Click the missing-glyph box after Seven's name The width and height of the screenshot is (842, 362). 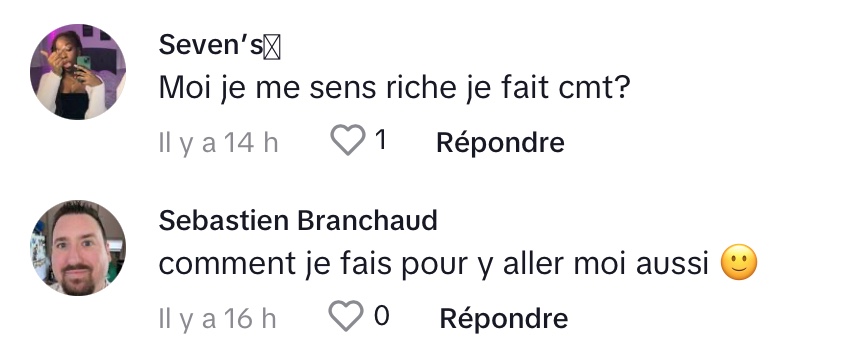point(272,48)
